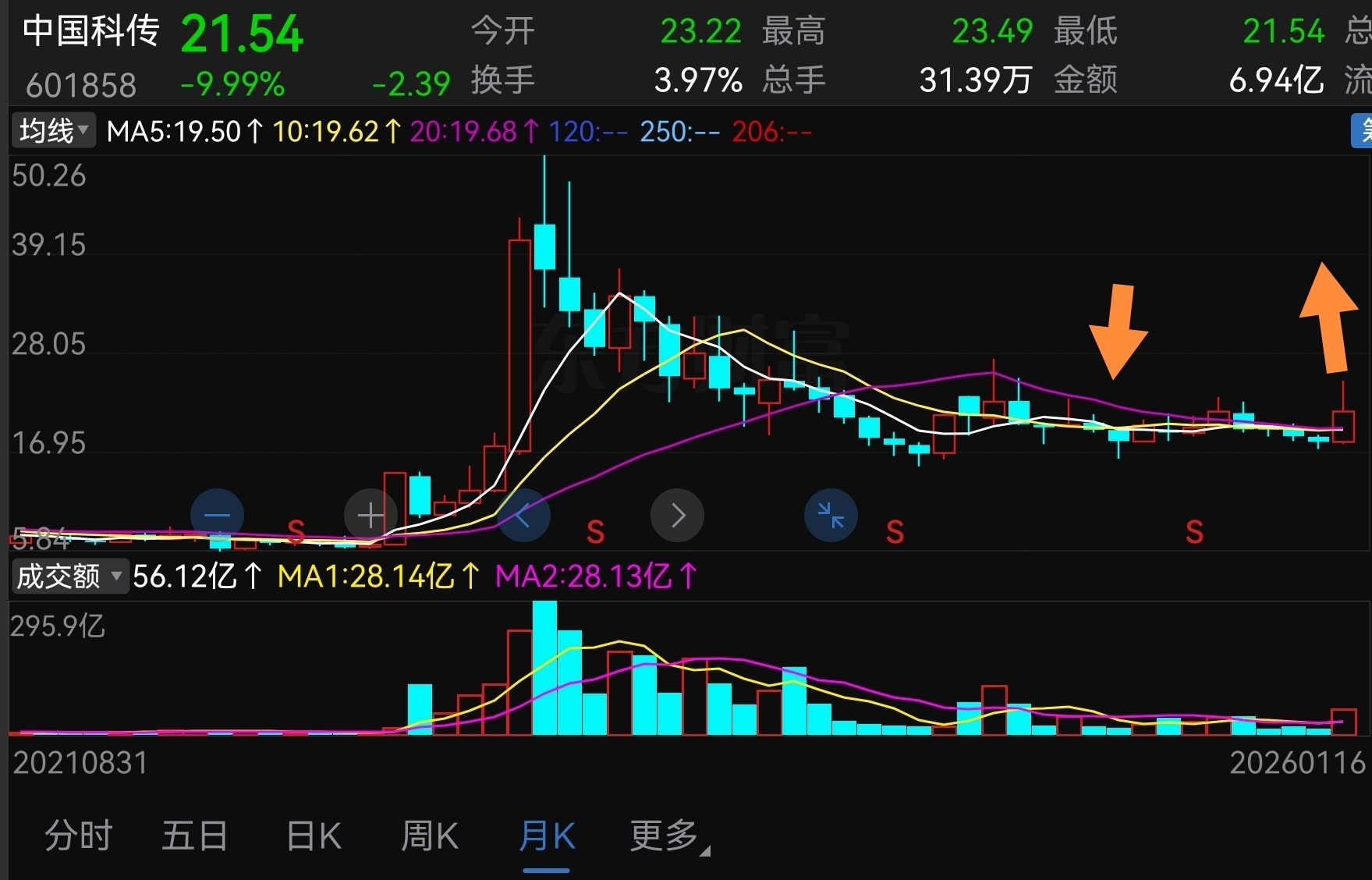The image size is (1372, 880).
Task: Select the 月K tab
Action: pos(547,836)
